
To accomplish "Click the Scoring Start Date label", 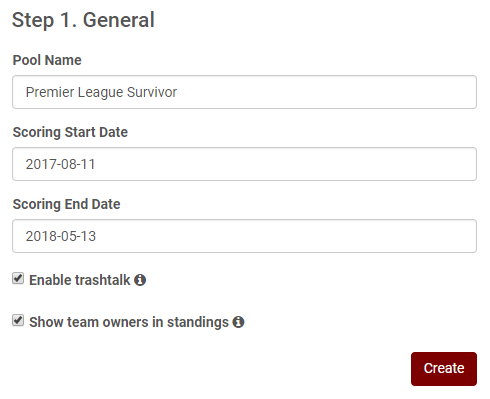I will click(x=70, y=132).
